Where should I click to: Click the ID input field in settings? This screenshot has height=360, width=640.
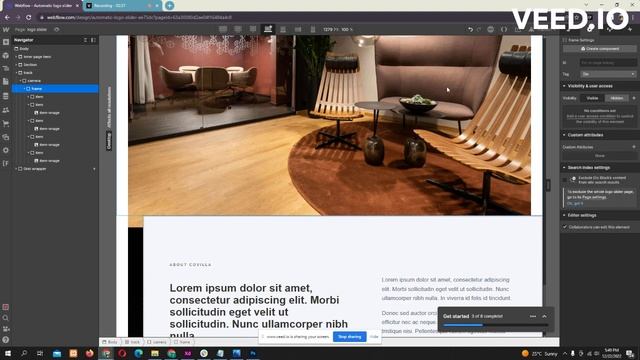click(608, 62)
